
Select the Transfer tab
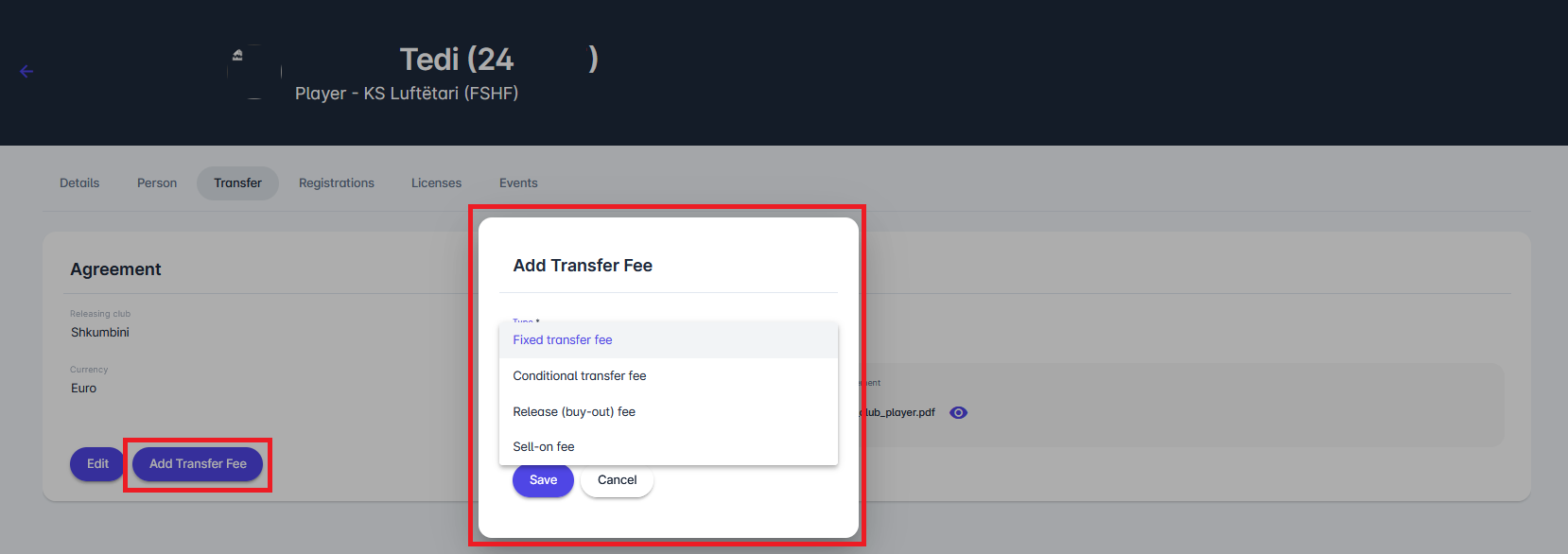[237, 183]
